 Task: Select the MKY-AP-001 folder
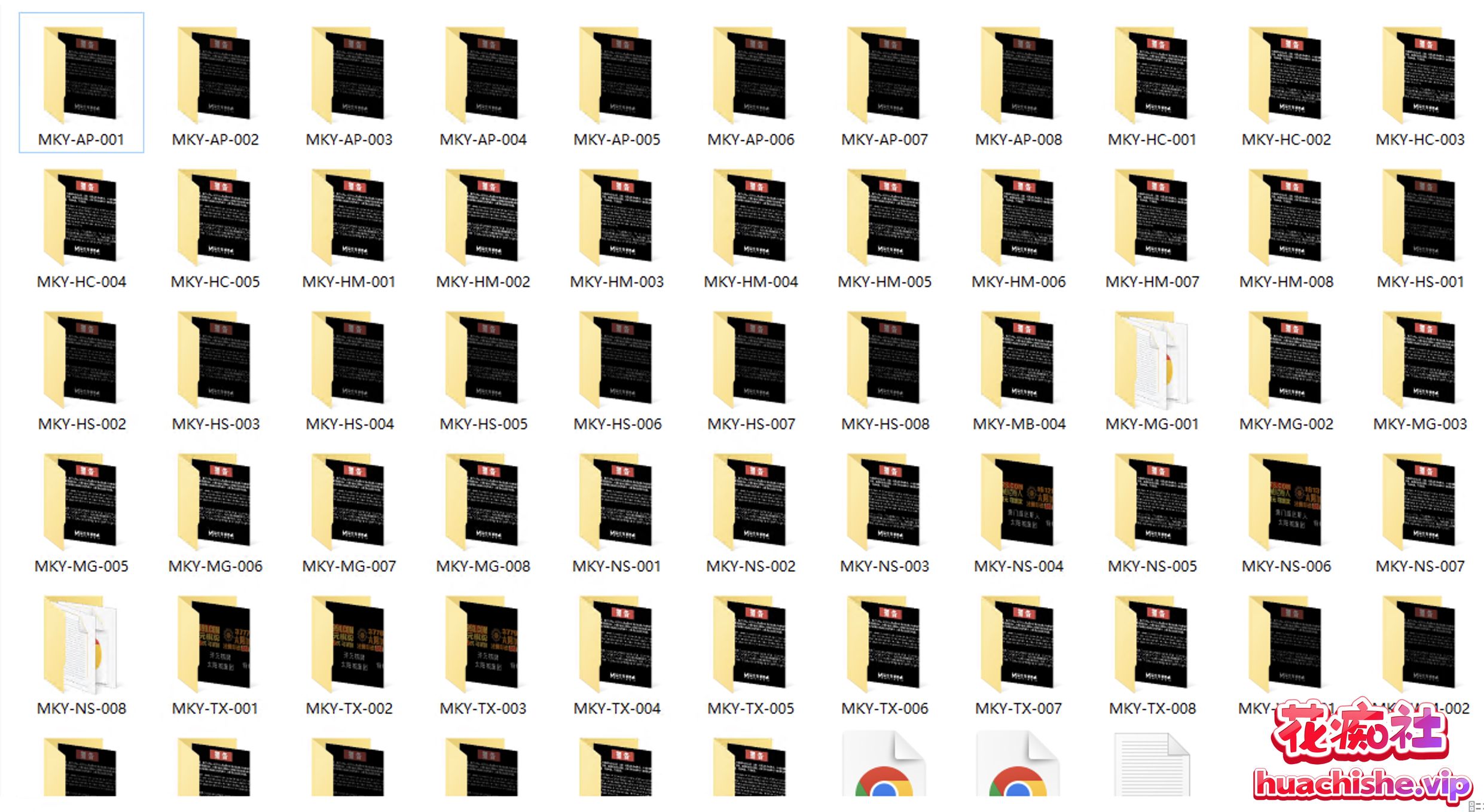[x=81, y=76]
